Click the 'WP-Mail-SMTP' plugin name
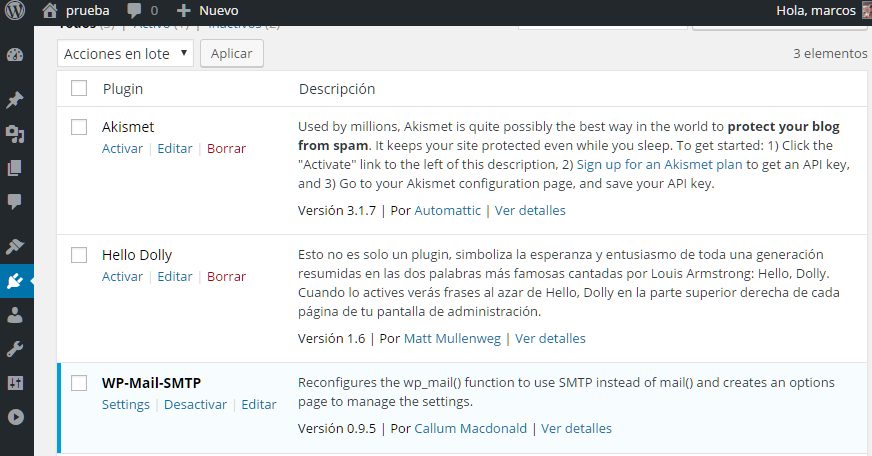Image resolution: width=872 pixels, height=456 pixels. [151, 383]
